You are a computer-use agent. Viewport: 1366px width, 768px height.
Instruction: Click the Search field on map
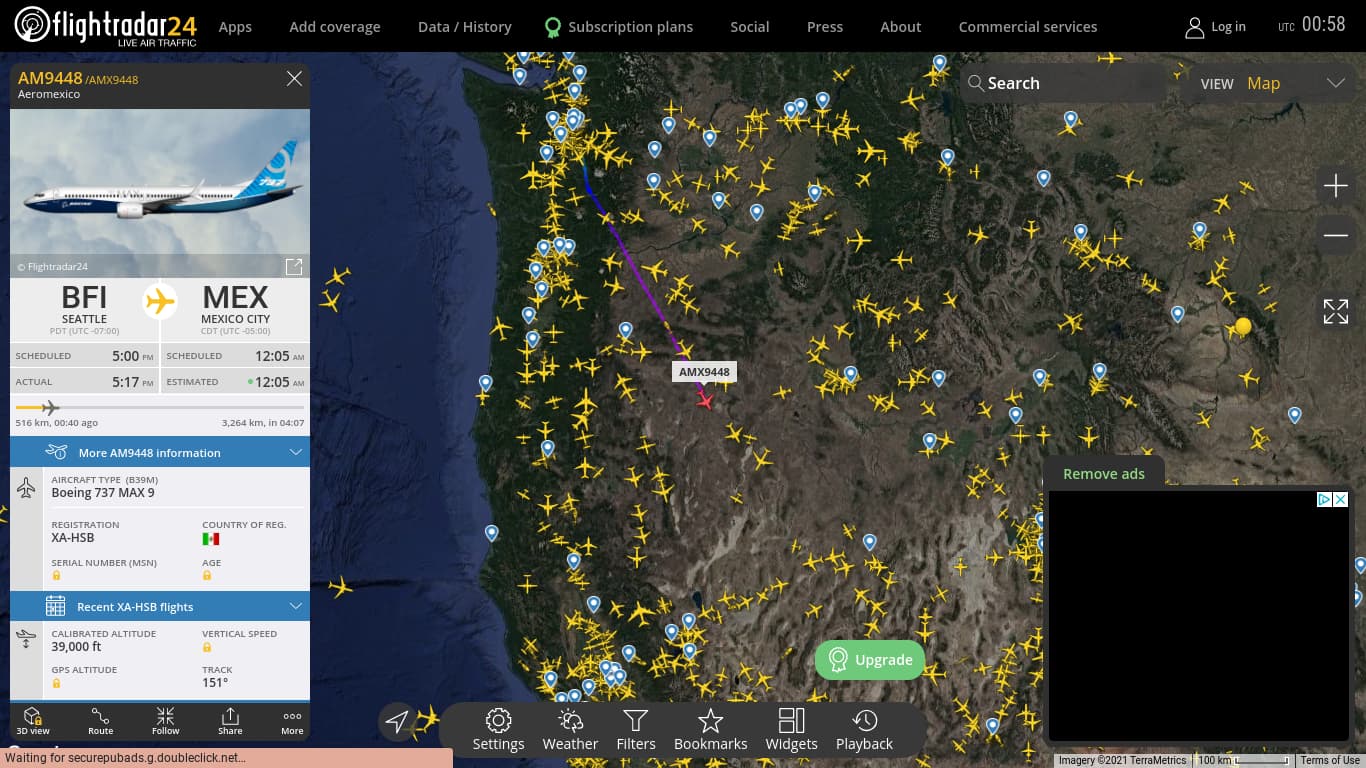[1064, 83]
